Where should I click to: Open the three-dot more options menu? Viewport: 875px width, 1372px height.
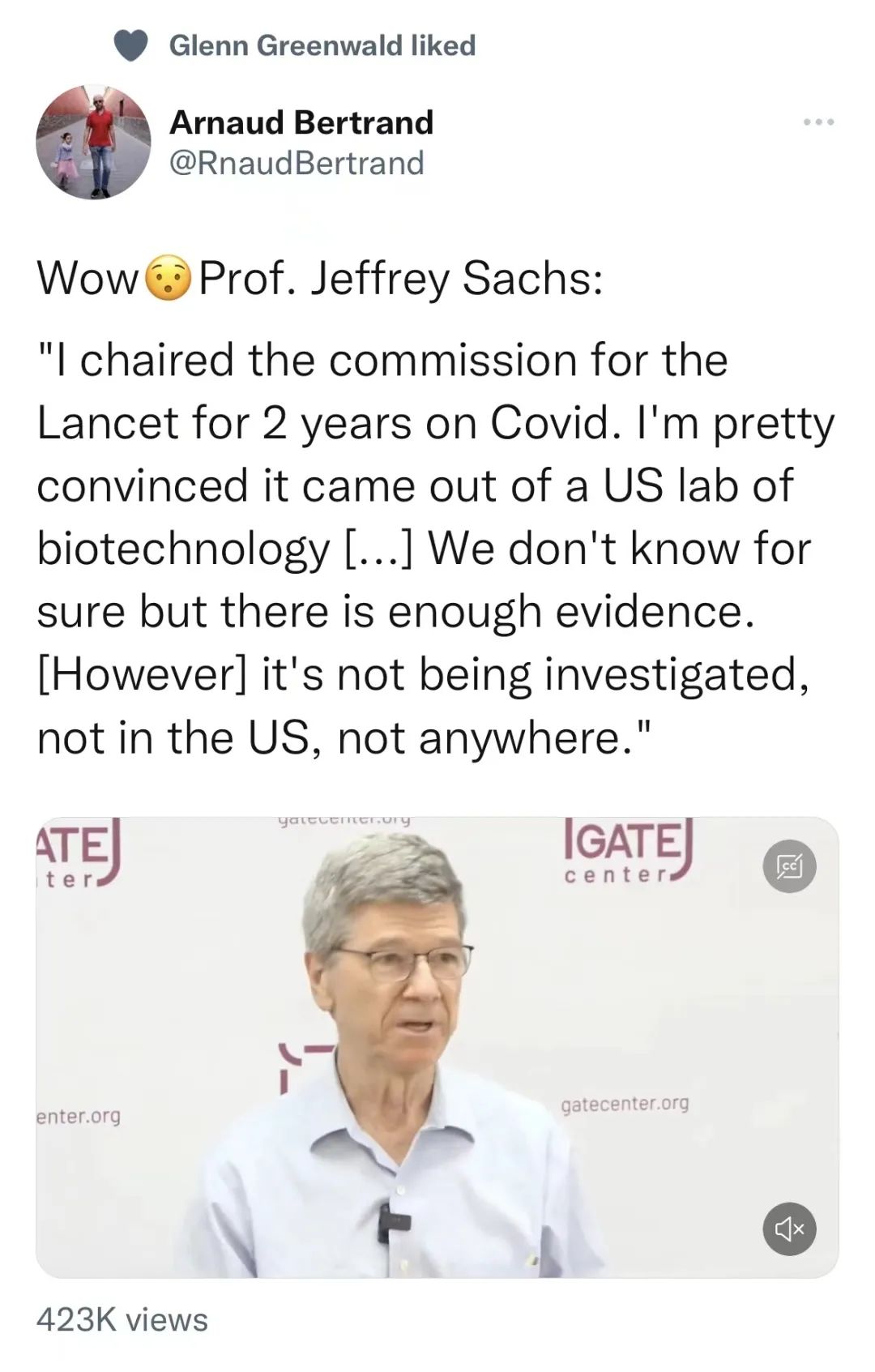tap(818, 122)
